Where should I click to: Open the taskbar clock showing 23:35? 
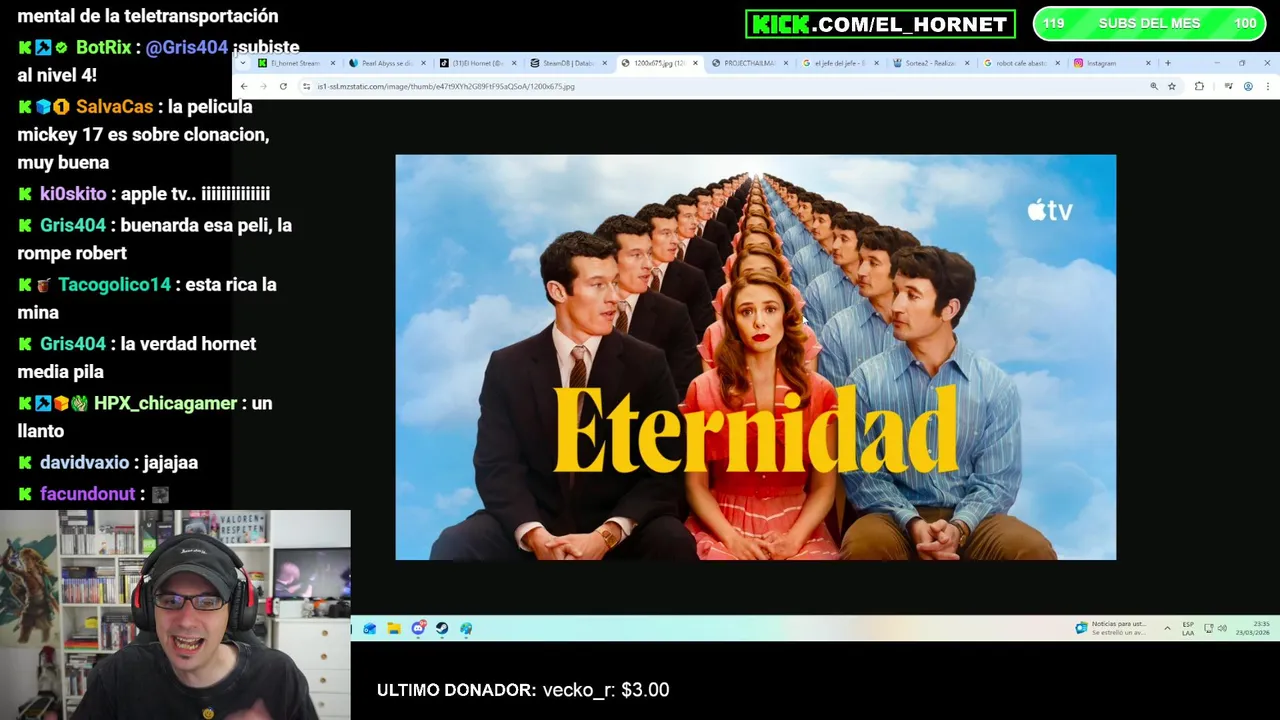(x=1253, y=628)
